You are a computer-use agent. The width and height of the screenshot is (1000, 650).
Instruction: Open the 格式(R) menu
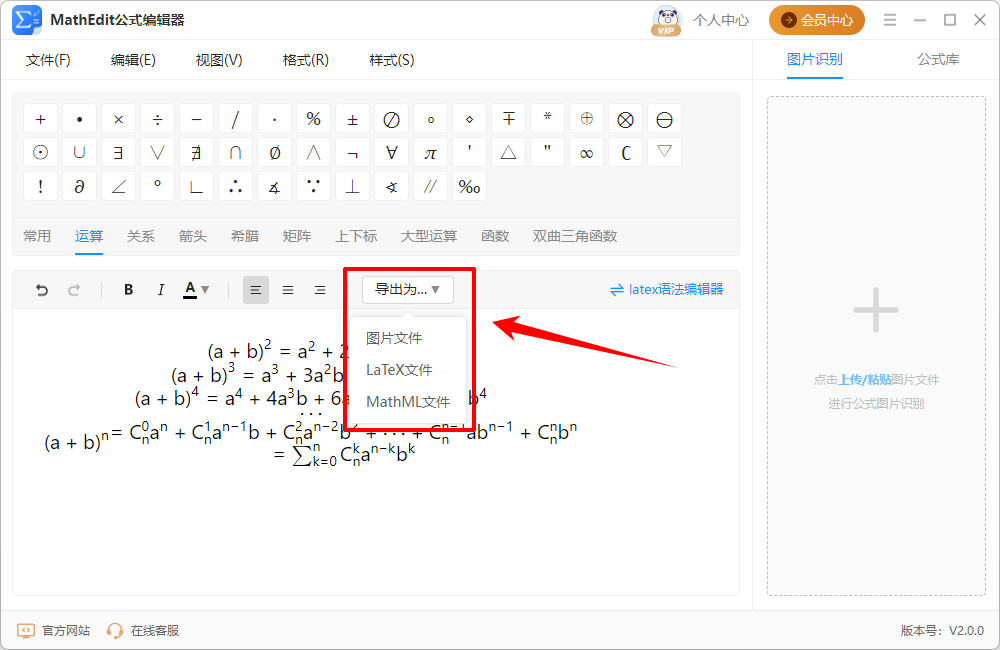coord(305,60)
